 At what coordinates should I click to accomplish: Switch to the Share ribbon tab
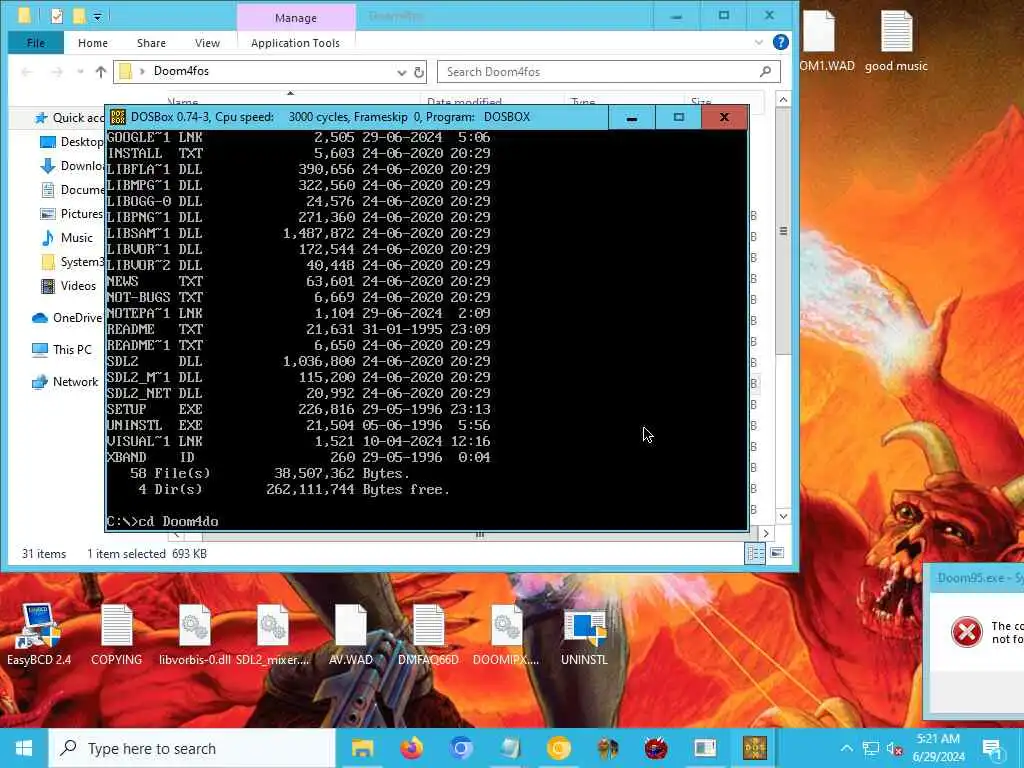click(x=151, y=43)
